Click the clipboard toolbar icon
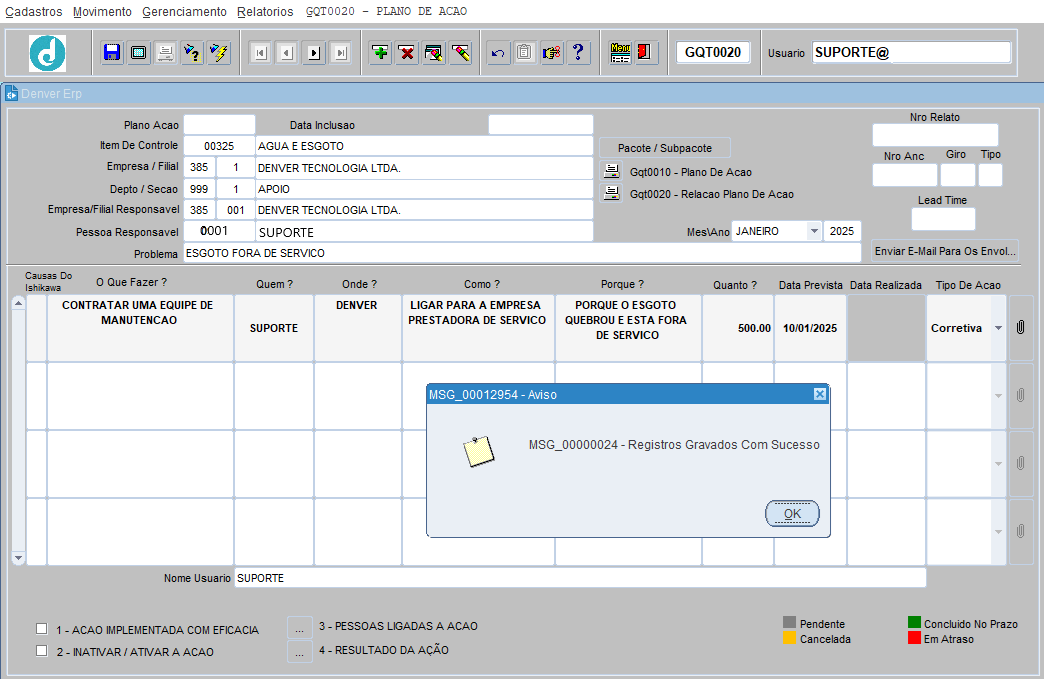The height and width of the screenshot is (679, 1044). [525, 53]
